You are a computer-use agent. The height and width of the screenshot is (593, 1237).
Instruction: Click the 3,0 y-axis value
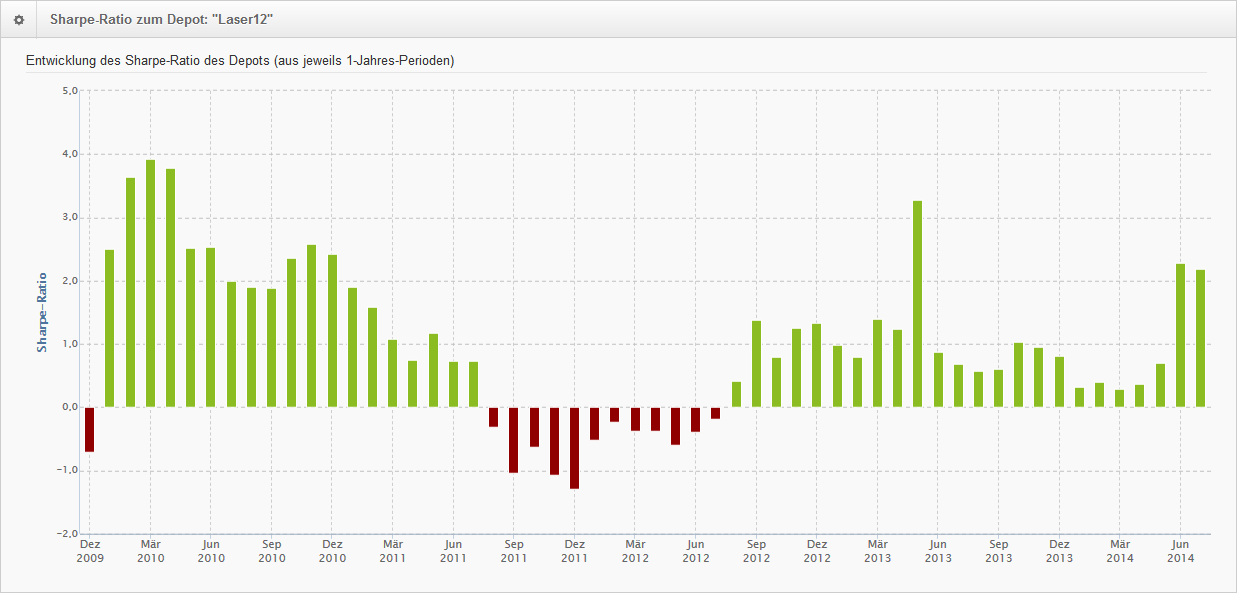click(x=70, y=217)
